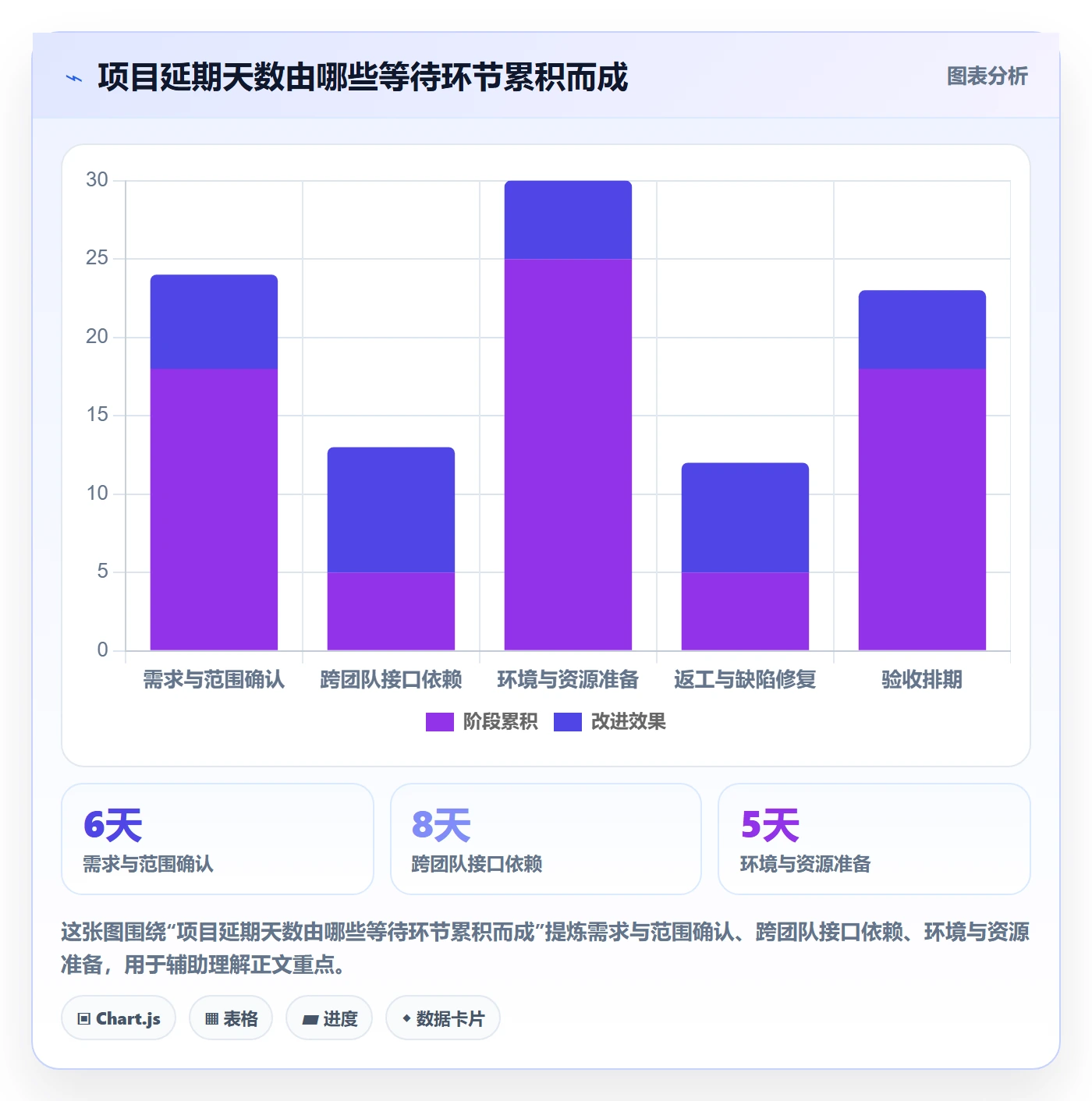1092x1101 pixels.
Task: Click the blue segment of 验收排期 bar
Action: point(922,330)
